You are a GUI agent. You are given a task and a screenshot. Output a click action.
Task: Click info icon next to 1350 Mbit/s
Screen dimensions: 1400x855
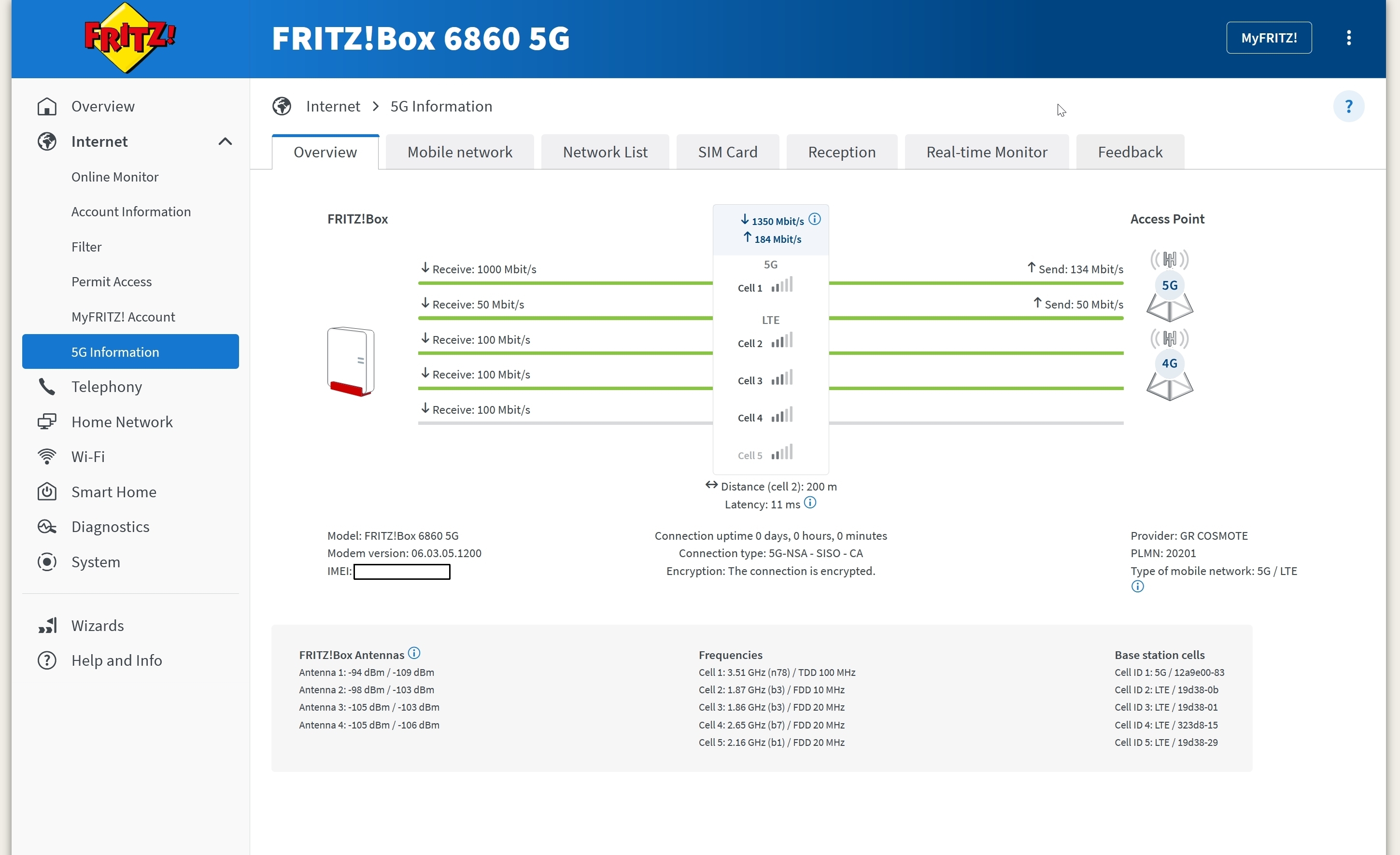click(814, 219)
